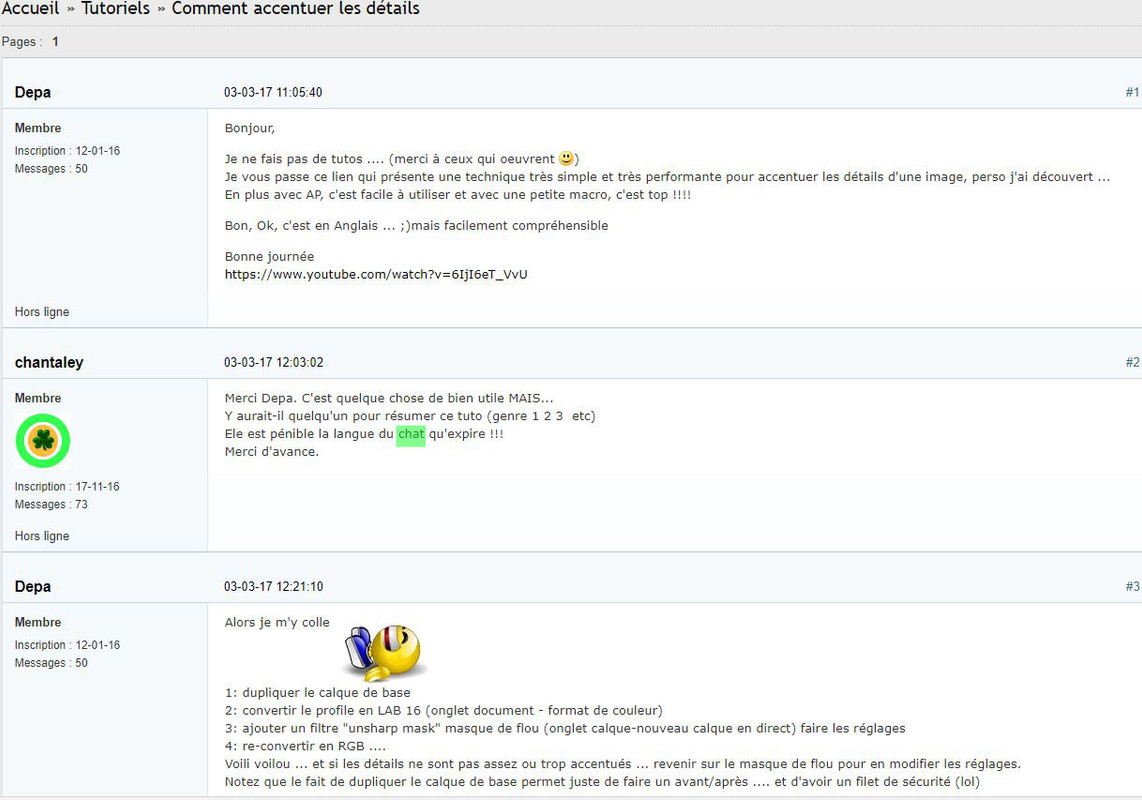Click Alors je m'y colle text

pyautogui.click(x=277, y=622)
